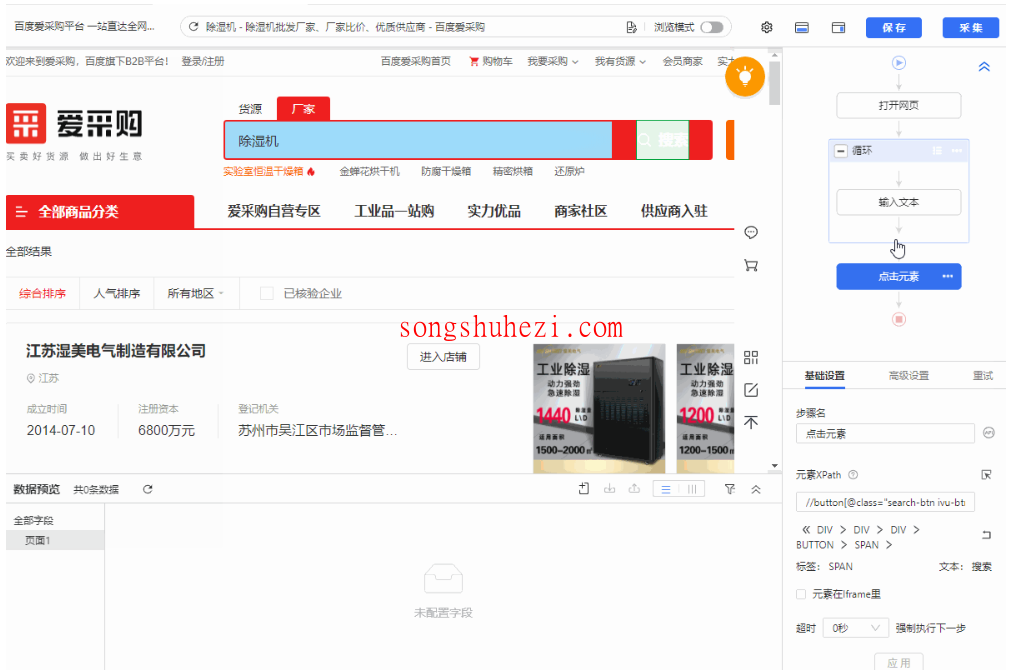This screenshot has height=670, width=1021.
Task: Click the 采集 button
Action: coord(970,27)
